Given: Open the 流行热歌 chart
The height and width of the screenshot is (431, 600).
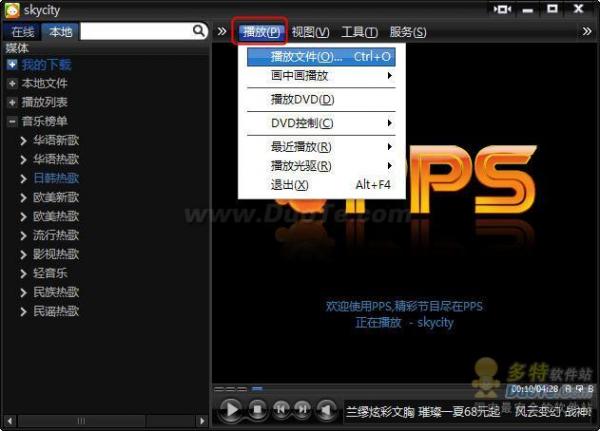Looking at the screenshot, I should coord(56,235).
